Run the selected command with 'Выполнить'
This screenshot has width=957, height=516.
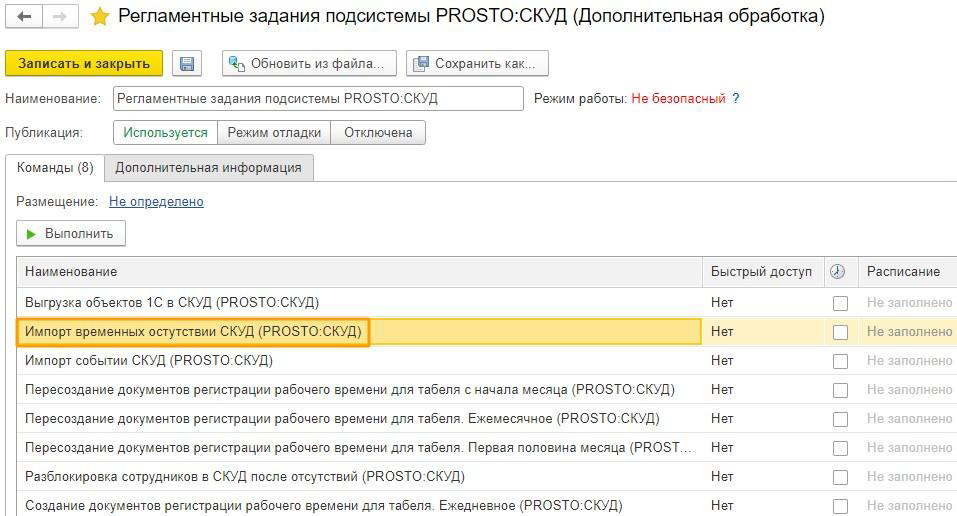[71, 234]
